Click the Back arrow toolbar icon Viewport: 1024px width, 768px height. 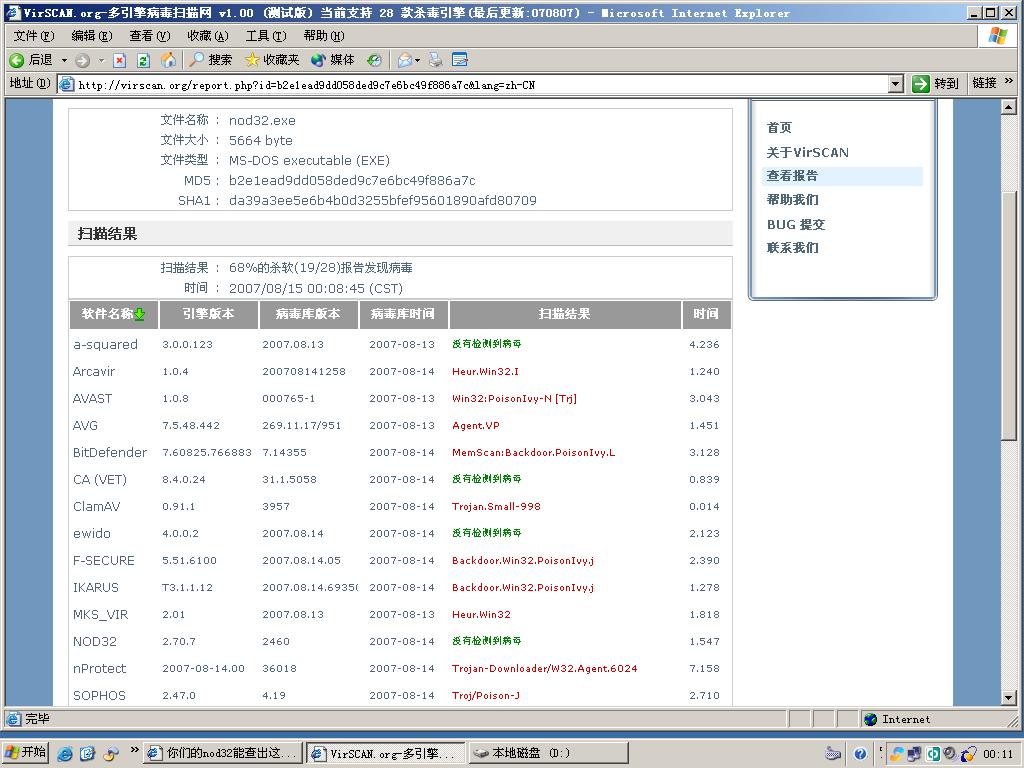pos(17,60)
